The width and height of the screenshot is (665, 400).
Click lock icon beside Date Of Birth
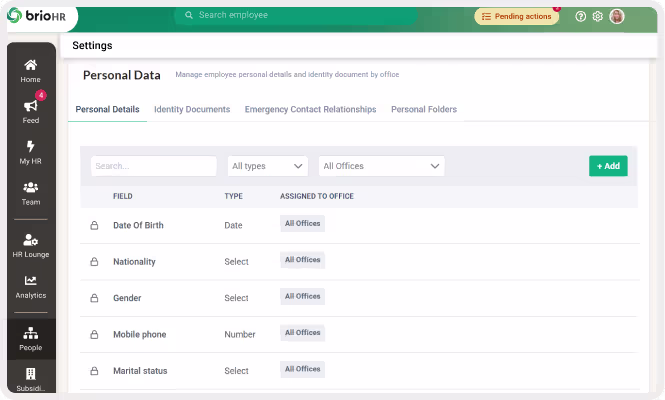pos(94,226)
